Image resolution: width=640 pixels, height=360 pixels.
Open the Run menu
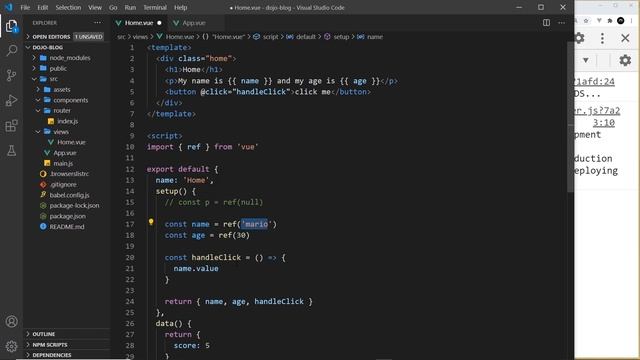130,7
